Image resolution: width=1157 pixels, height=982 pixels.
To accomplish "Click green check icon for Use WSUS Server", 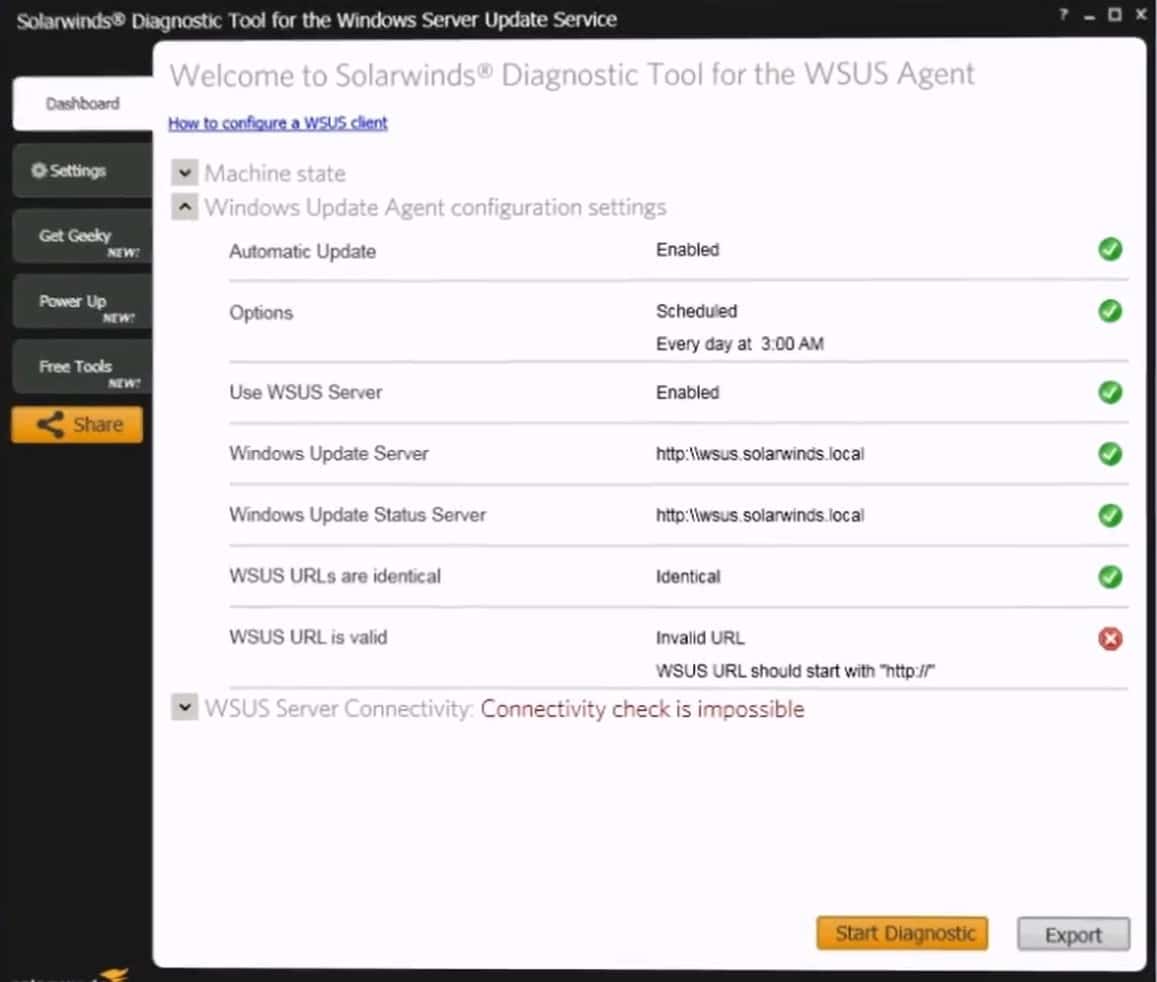I will [x=1110, y=392].
